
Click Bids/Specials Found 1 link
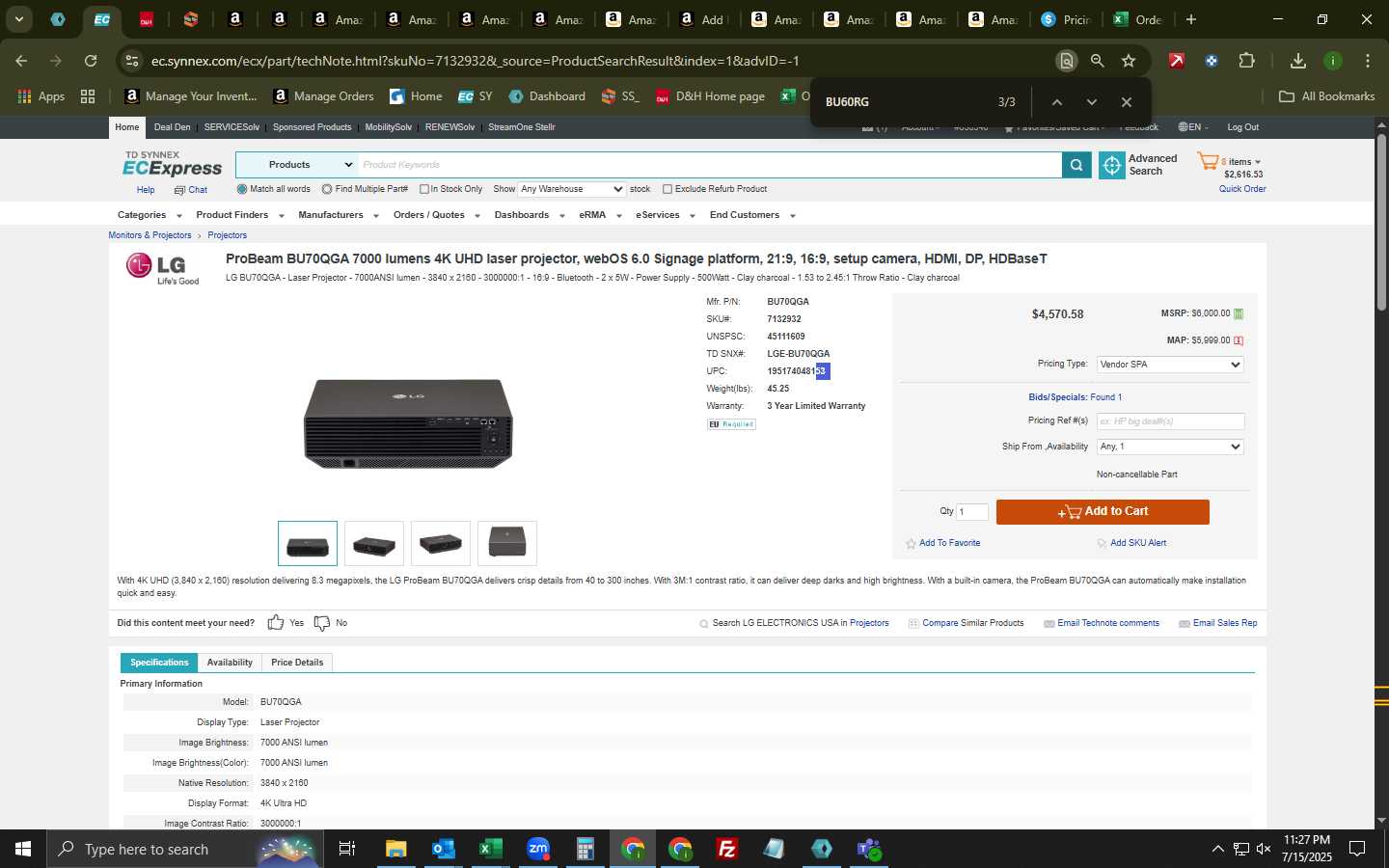[1075, 397]
